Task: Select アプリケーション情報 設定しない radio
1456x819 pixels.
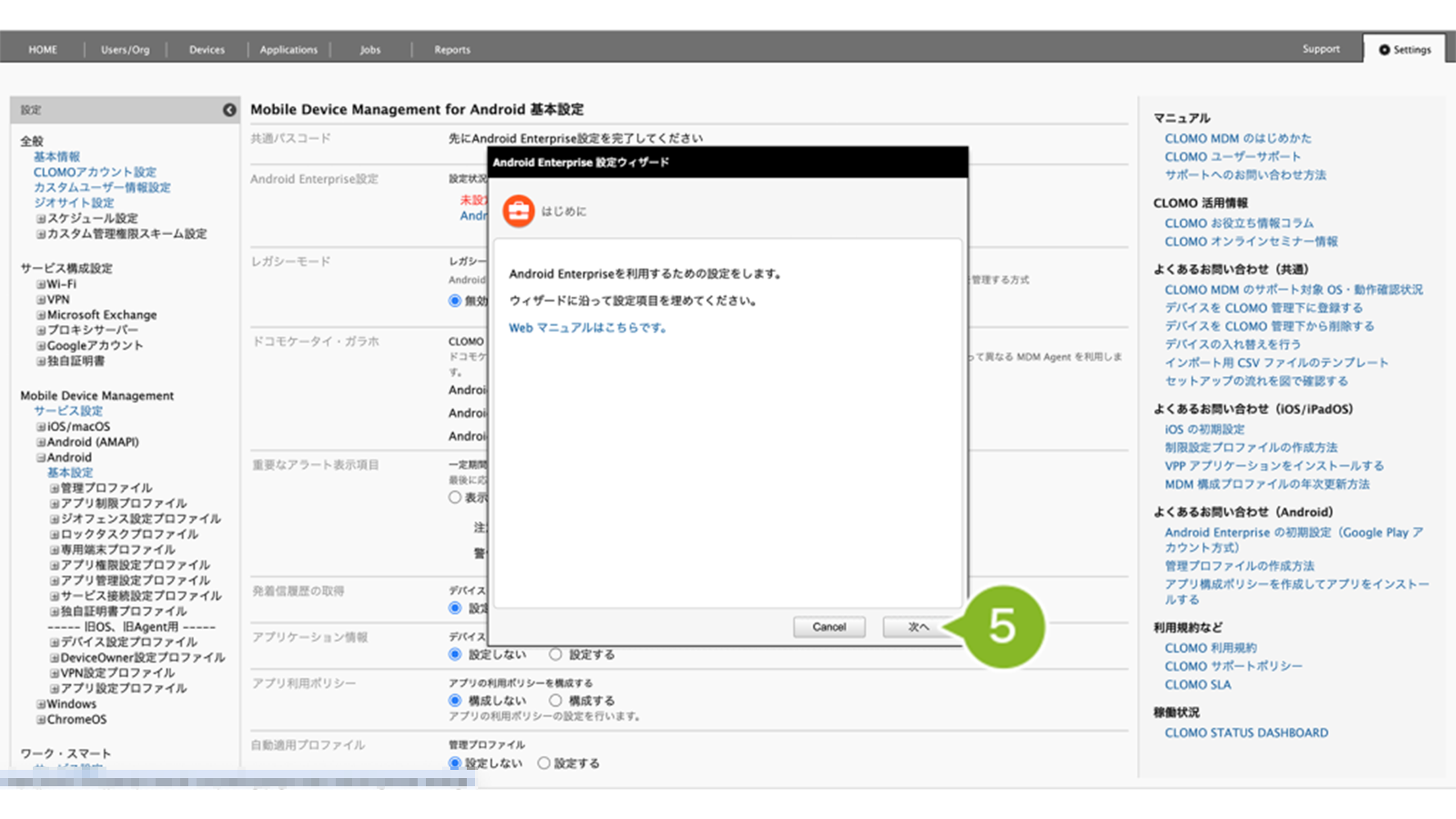Action: pyautogui.click(x=454, y=654)
